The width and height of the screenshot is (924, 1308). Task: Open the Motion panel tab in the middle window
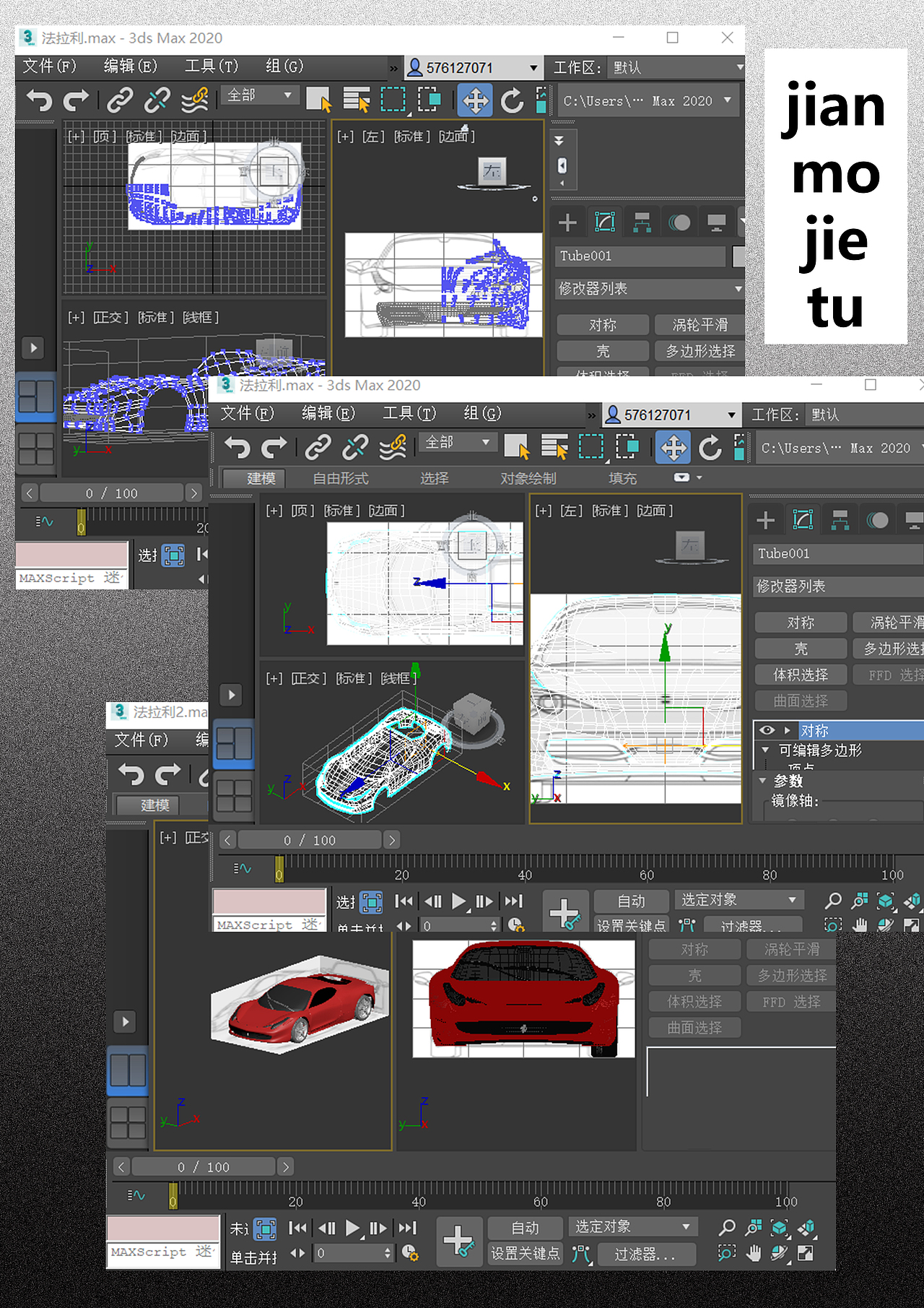[x=878, y=520]
